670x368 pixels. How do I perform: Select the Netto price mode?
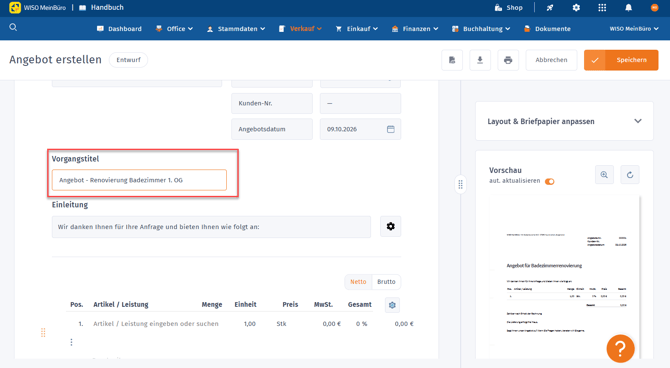point(358,282)
